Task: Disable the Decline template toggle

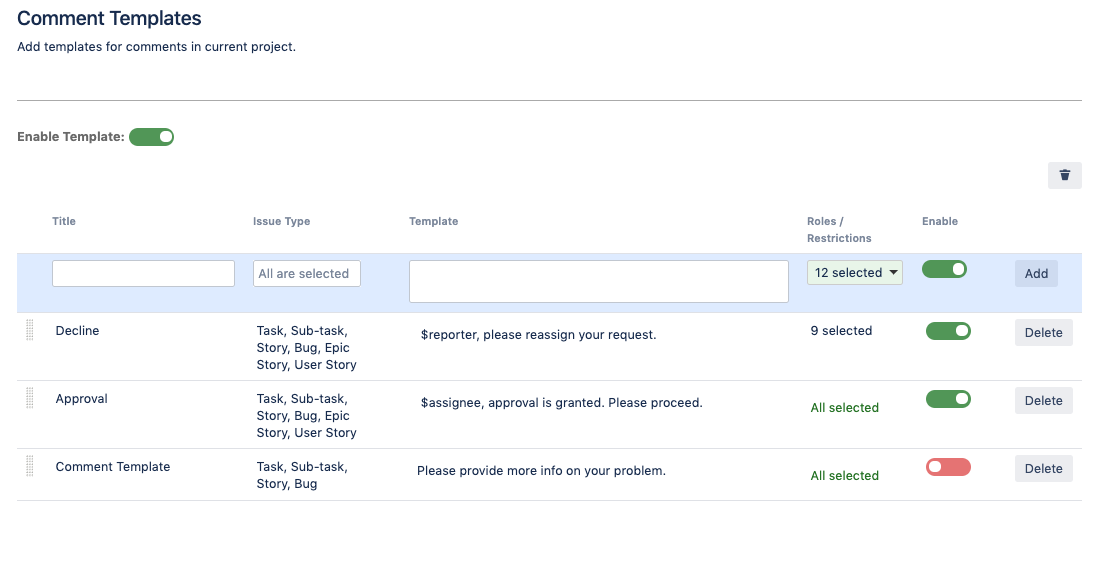Action: pos(948,331)
